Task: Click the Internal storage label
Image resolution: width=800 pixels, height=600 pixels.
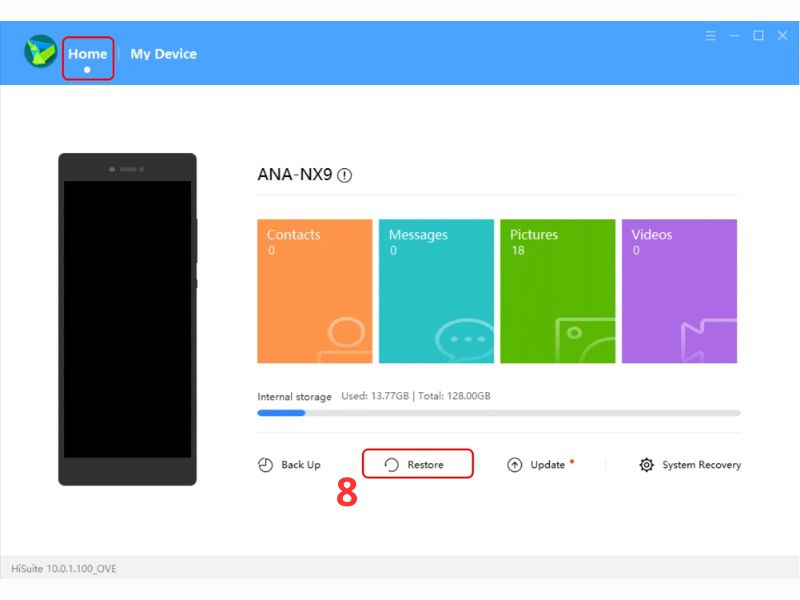Action: [x=294, y=396]
